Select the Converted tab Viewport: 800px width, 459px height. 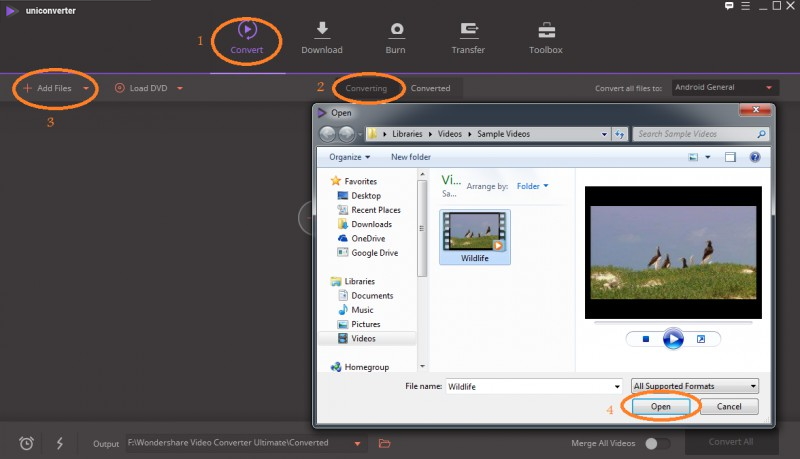[431, 88]
